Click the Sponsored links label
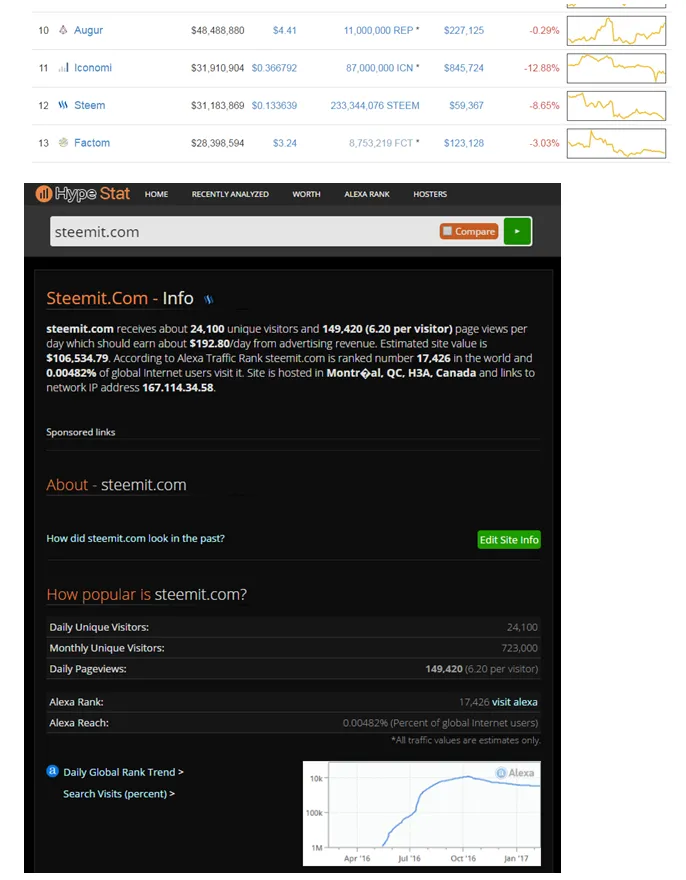686x880 pixels. pos(80,432)
